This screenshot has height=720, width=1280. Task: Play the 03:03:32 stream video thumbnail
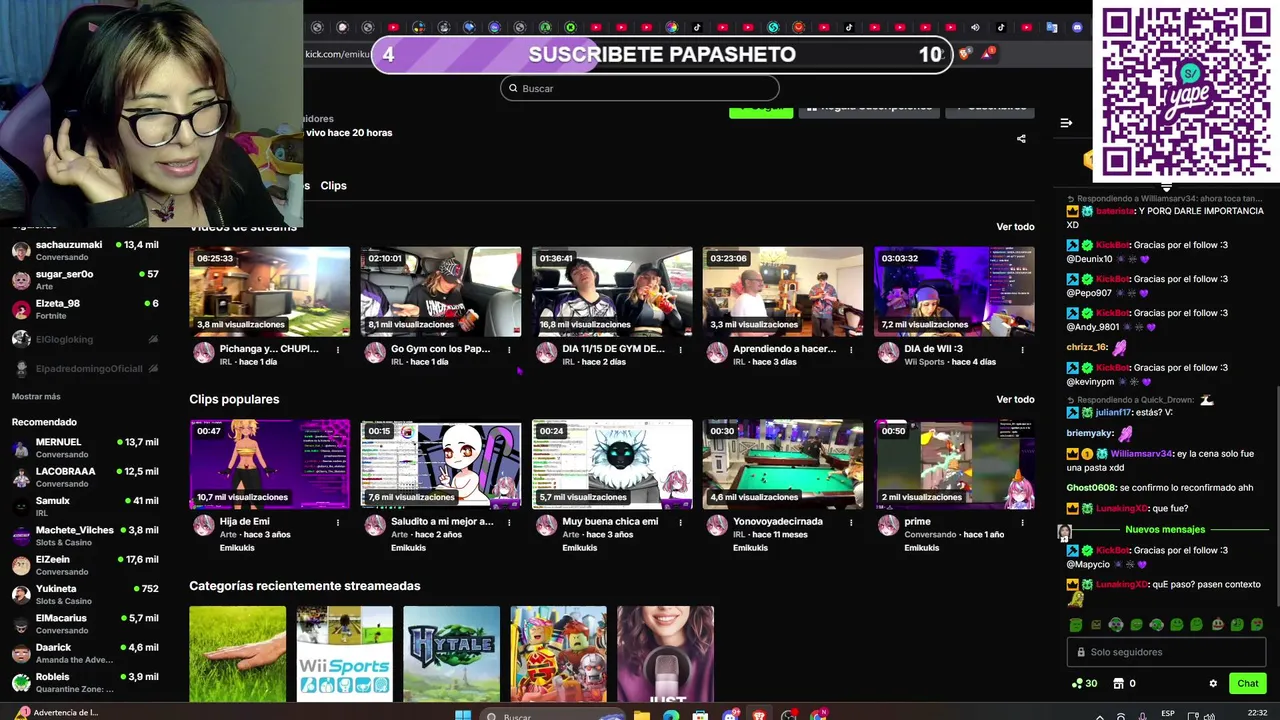click(x=954, y=292)
